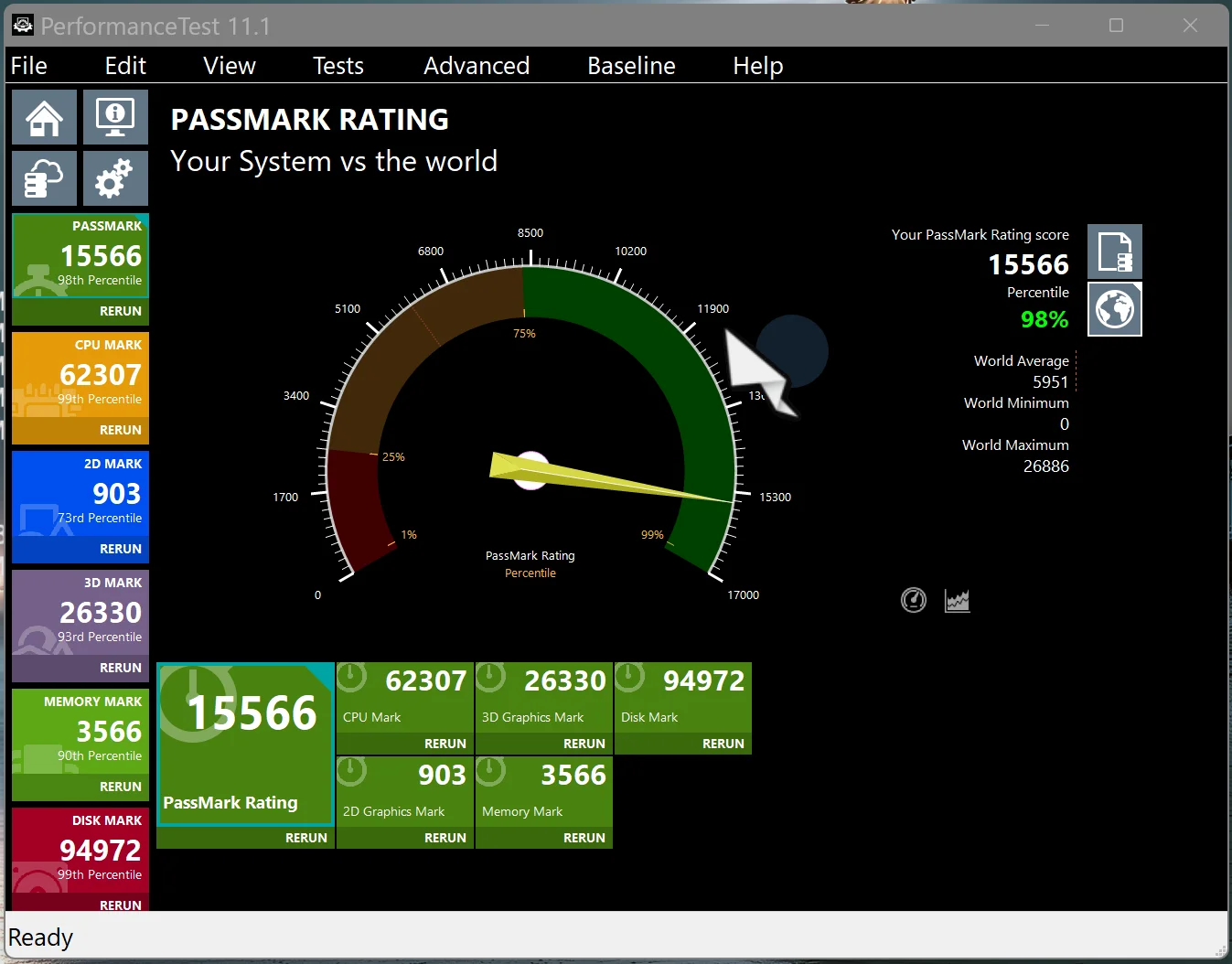Rerun the CPU Mark test in sidebar
This screenshot has height=964, width=1232.
tap(80, 430)
